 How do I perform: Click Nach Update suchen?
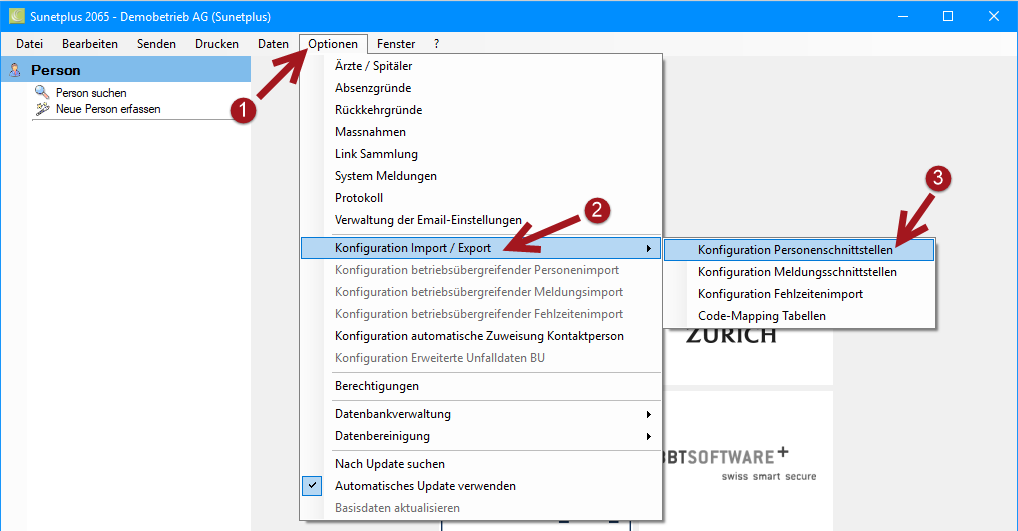(481, 463)
